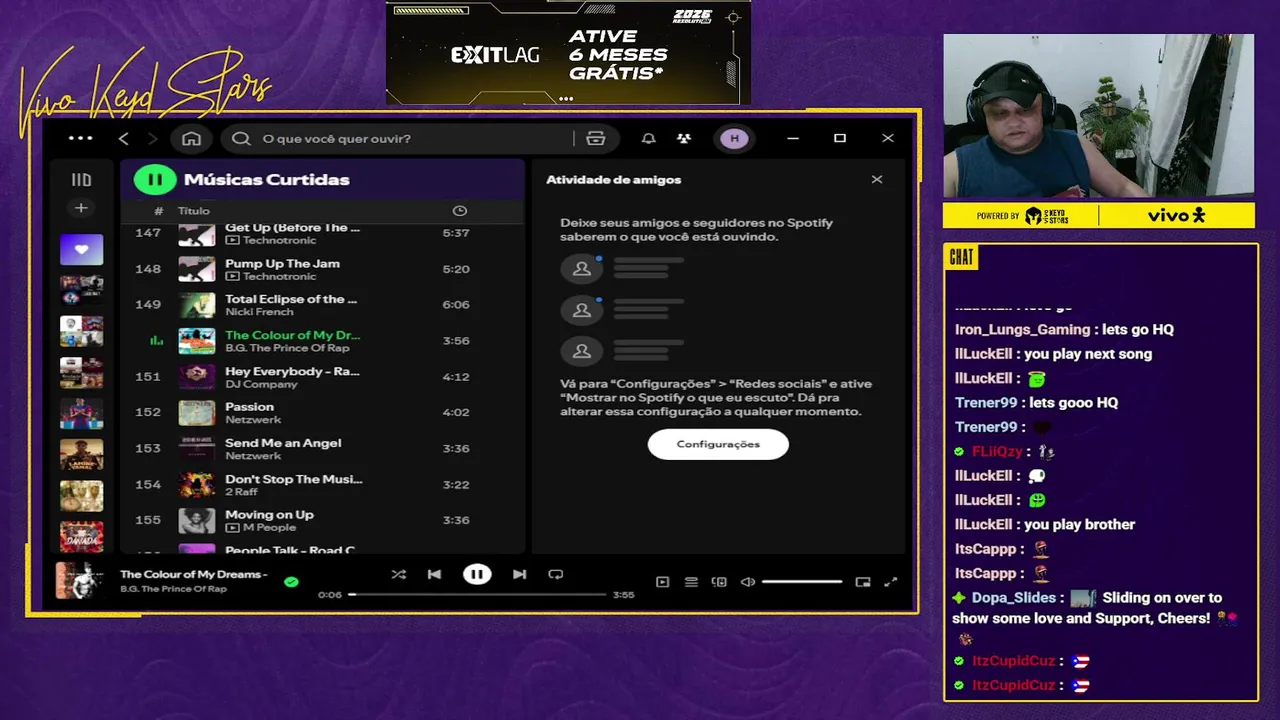Image resolution: width=1280 pixels, height=720 pixels.
Task: Pause playback using the green button by Músicas Curtidas
Action: [x=155, y=180]
